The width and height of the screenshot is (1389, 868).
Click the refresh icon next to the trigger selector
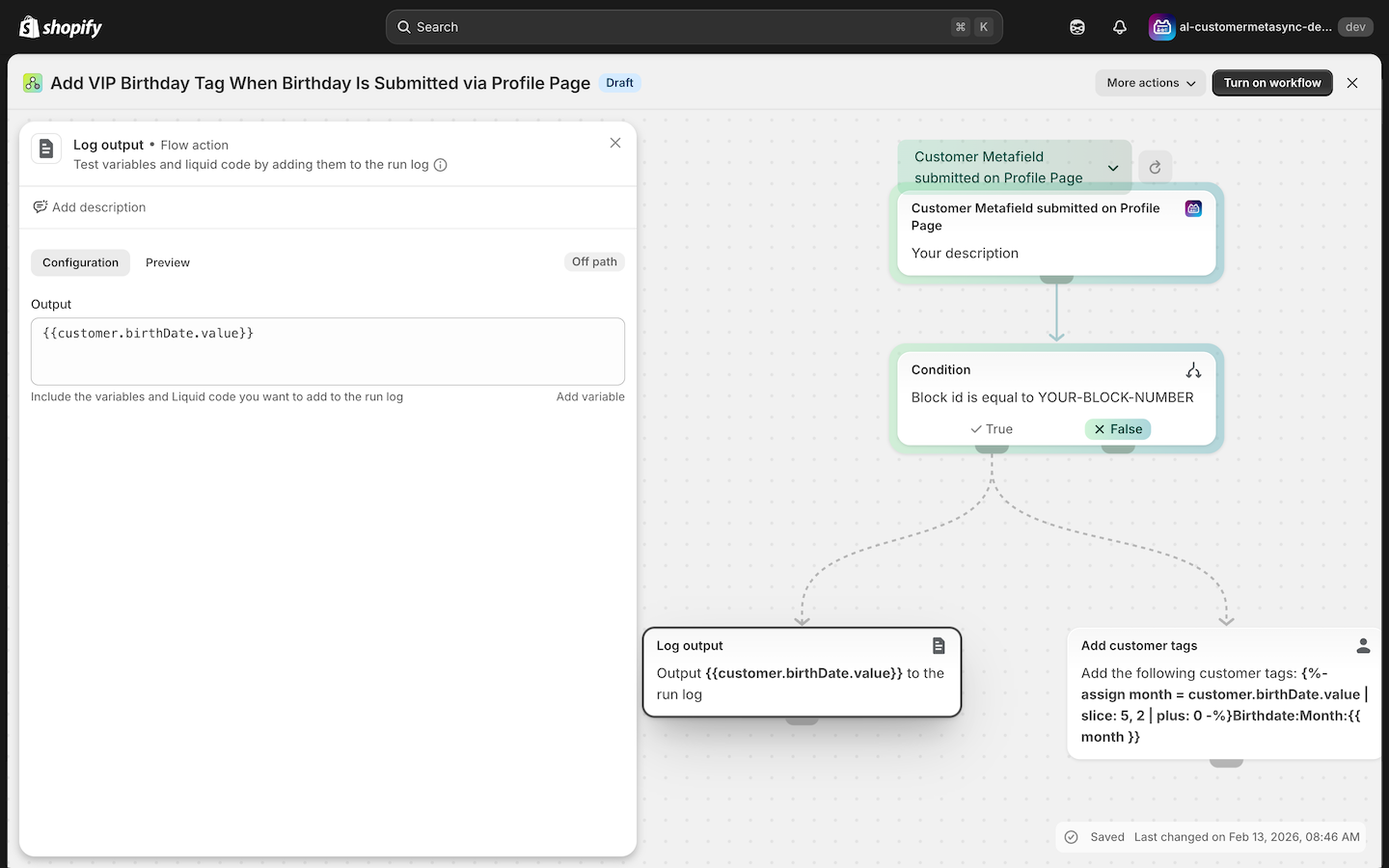pos(1155,166)
